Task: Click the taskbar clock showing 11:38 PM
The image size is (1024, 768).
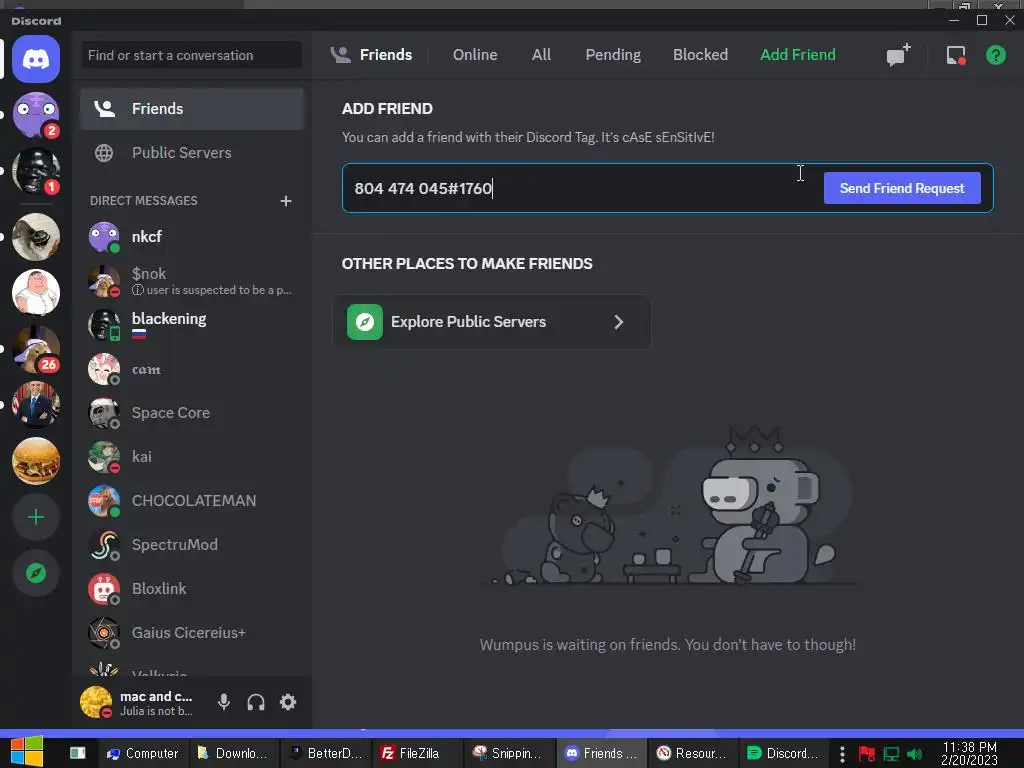Action: click(969, 754)
